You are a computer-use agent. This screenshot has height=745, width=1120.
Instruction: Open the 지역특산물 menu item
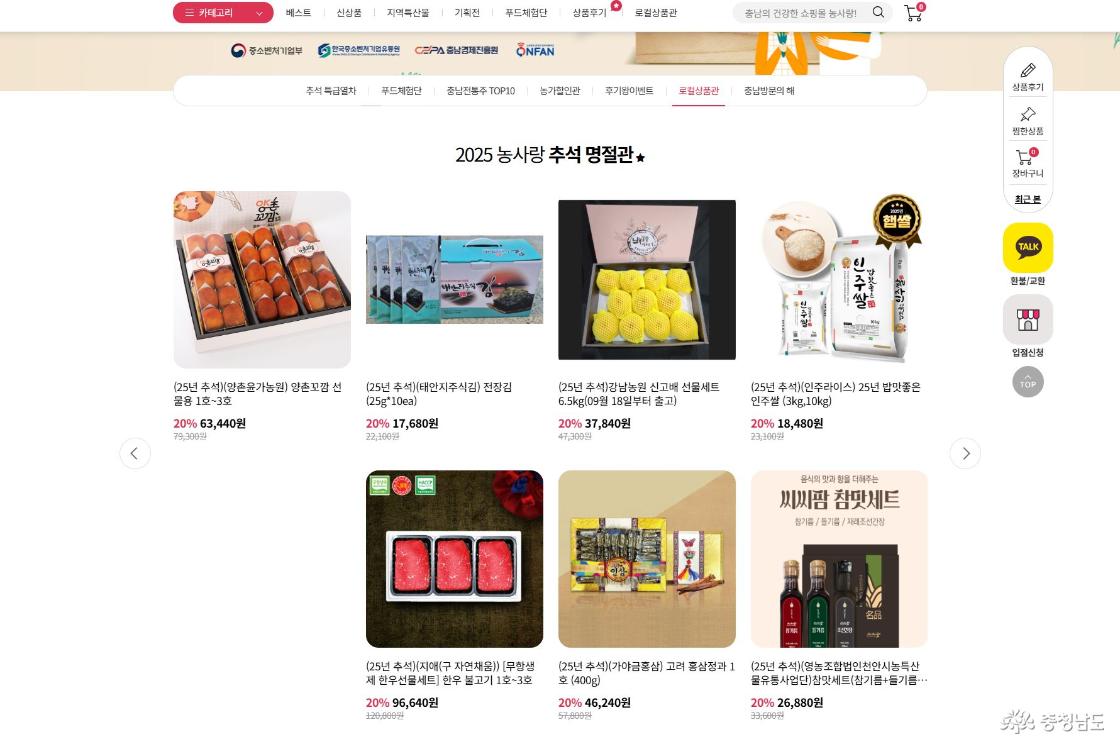coord(408,13)
